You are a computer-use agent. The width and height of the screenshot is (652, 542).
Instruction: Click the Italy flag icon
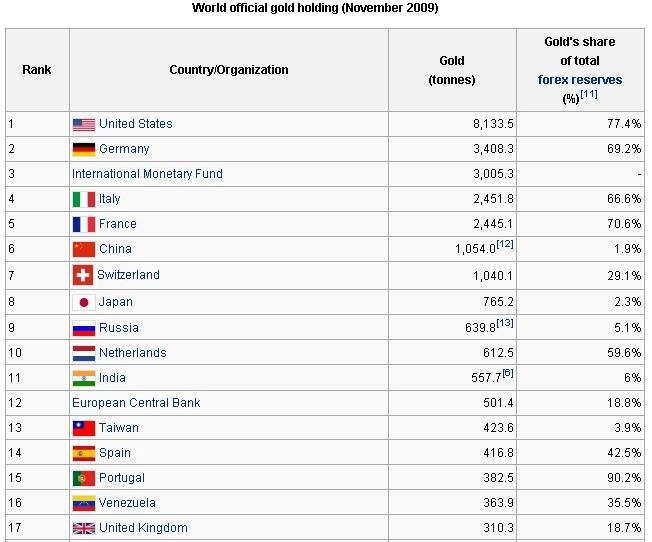[x=84, y=199]
